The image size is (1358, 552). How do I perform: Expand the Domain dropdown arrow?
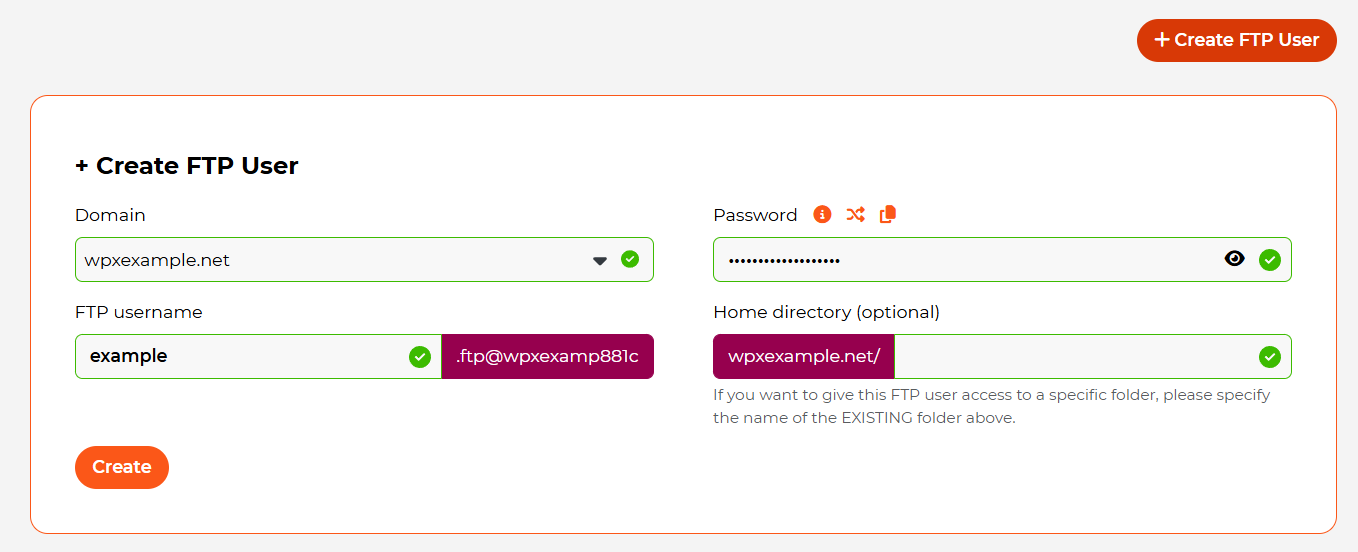tap(600, 260)
